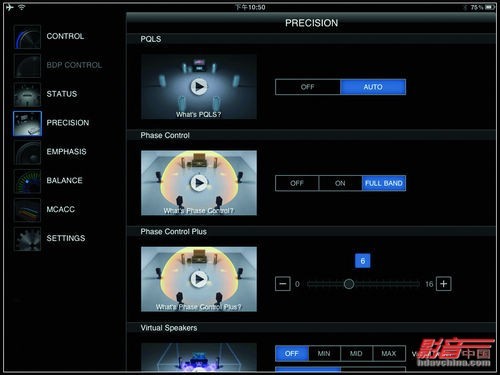Screen dimensions: 500x375
Task: Tap the clock in the status bar
Action: [250, 7]
